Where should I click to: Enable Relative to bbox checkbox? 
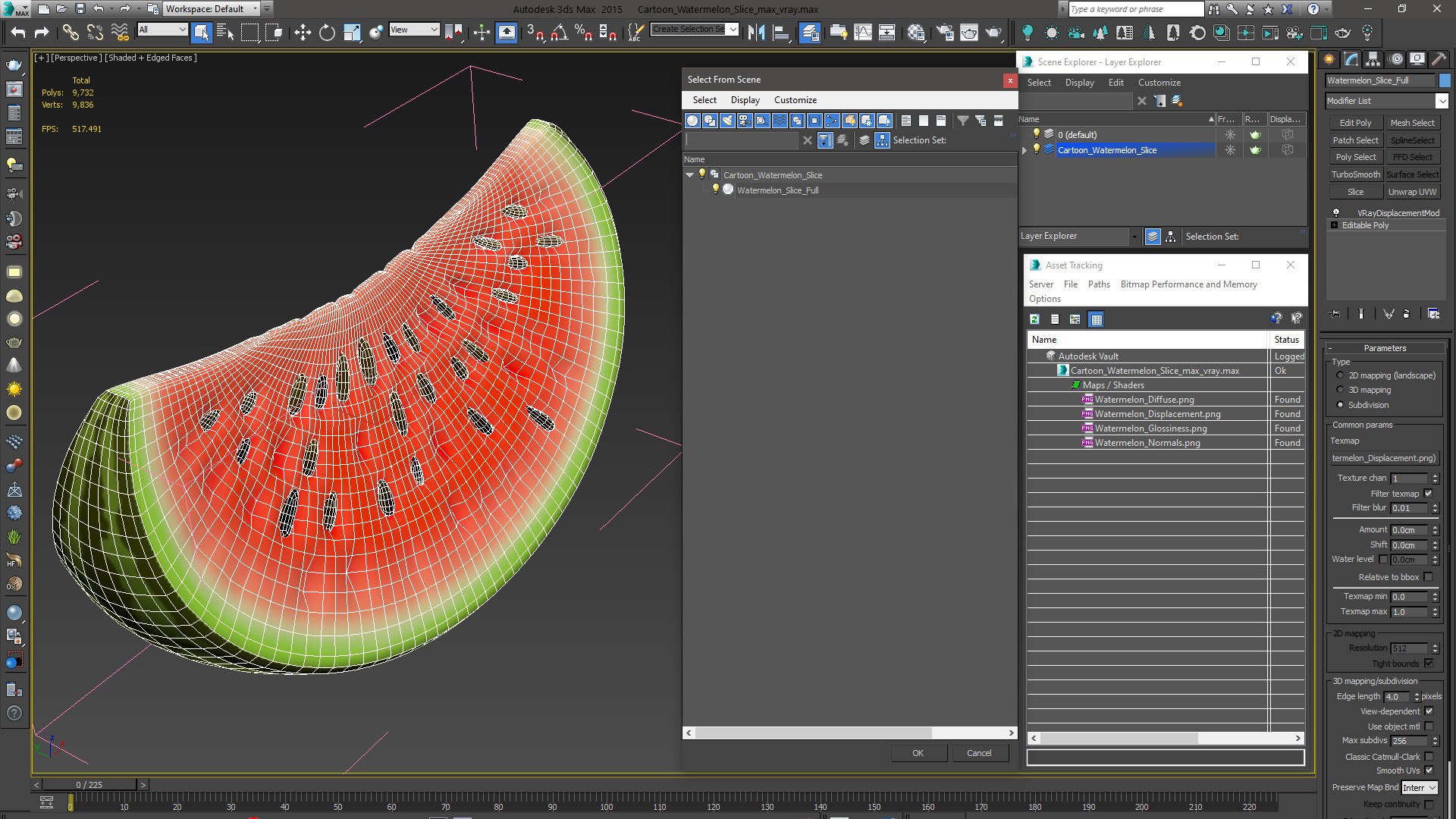tap(1429, 577)
